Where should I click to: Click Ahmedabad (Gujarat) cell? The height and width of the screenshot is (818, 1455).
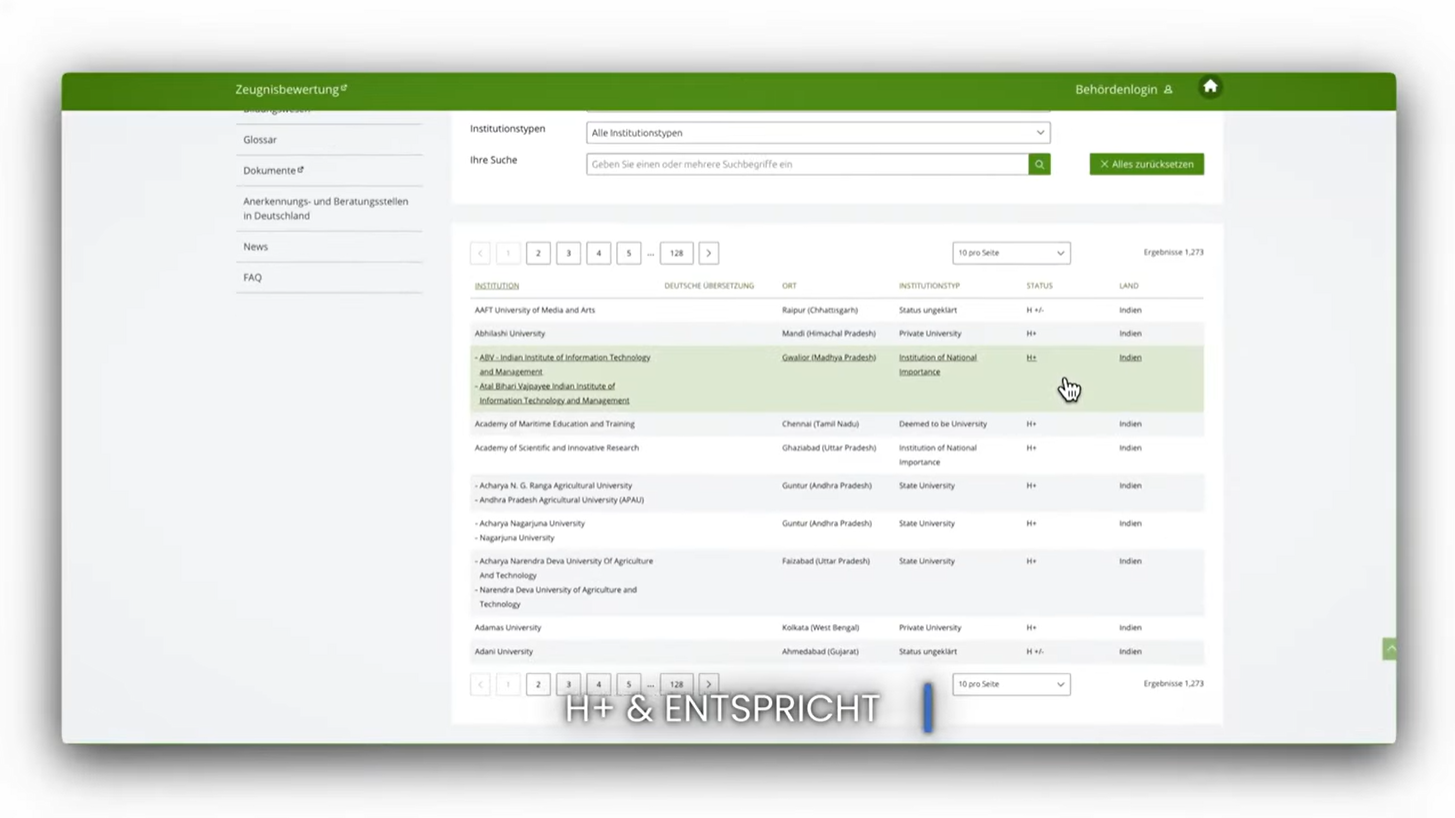(x=820, y=652)
